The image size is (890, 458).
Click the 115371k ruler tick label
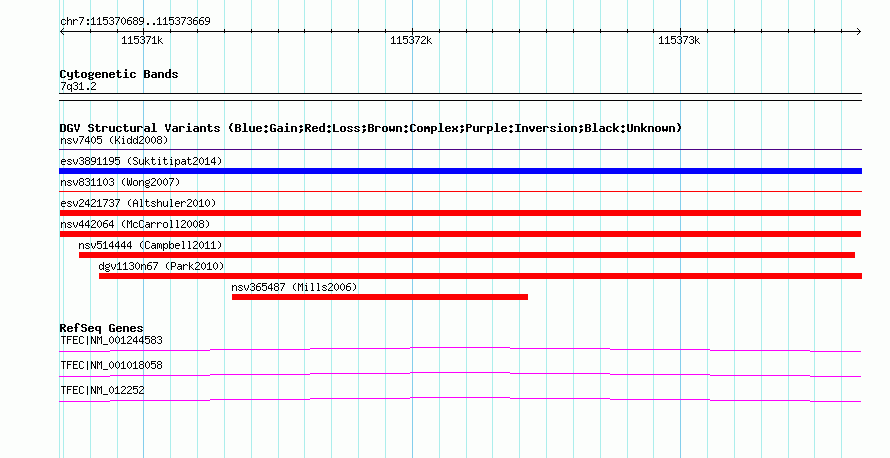click(142, 41)
